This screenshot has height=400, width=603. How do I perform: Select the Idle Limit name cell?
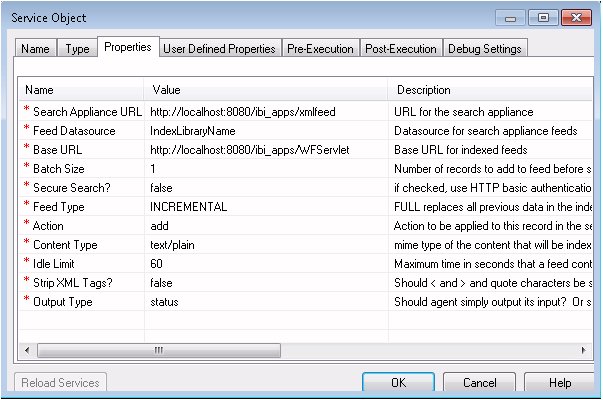82,263
